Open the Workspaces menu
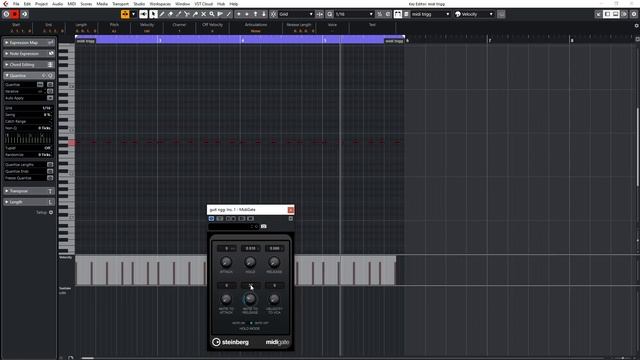The height and width of the screenshot is (360, 640). pyautogui.click(x=160, y=4)
